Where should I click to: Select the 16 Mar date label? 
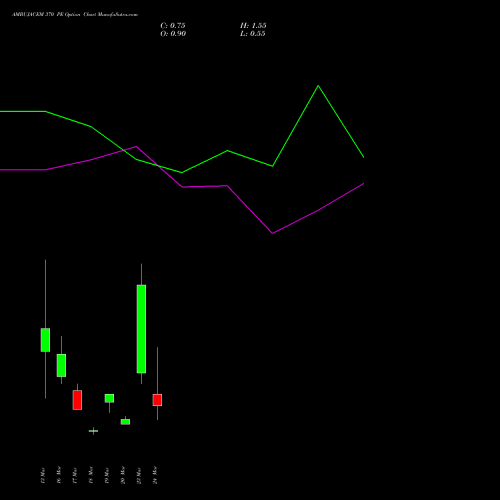click(59, 475)
